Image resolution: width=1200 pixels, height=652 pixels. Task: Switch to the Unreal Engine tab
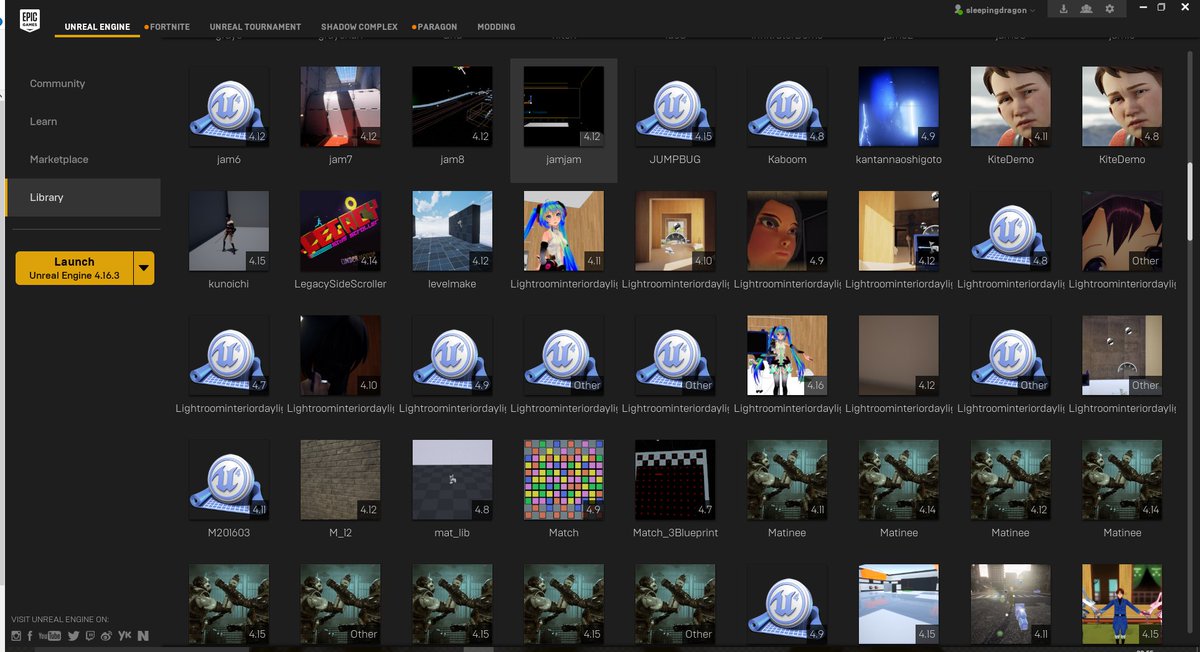click(x=97, y=27)
